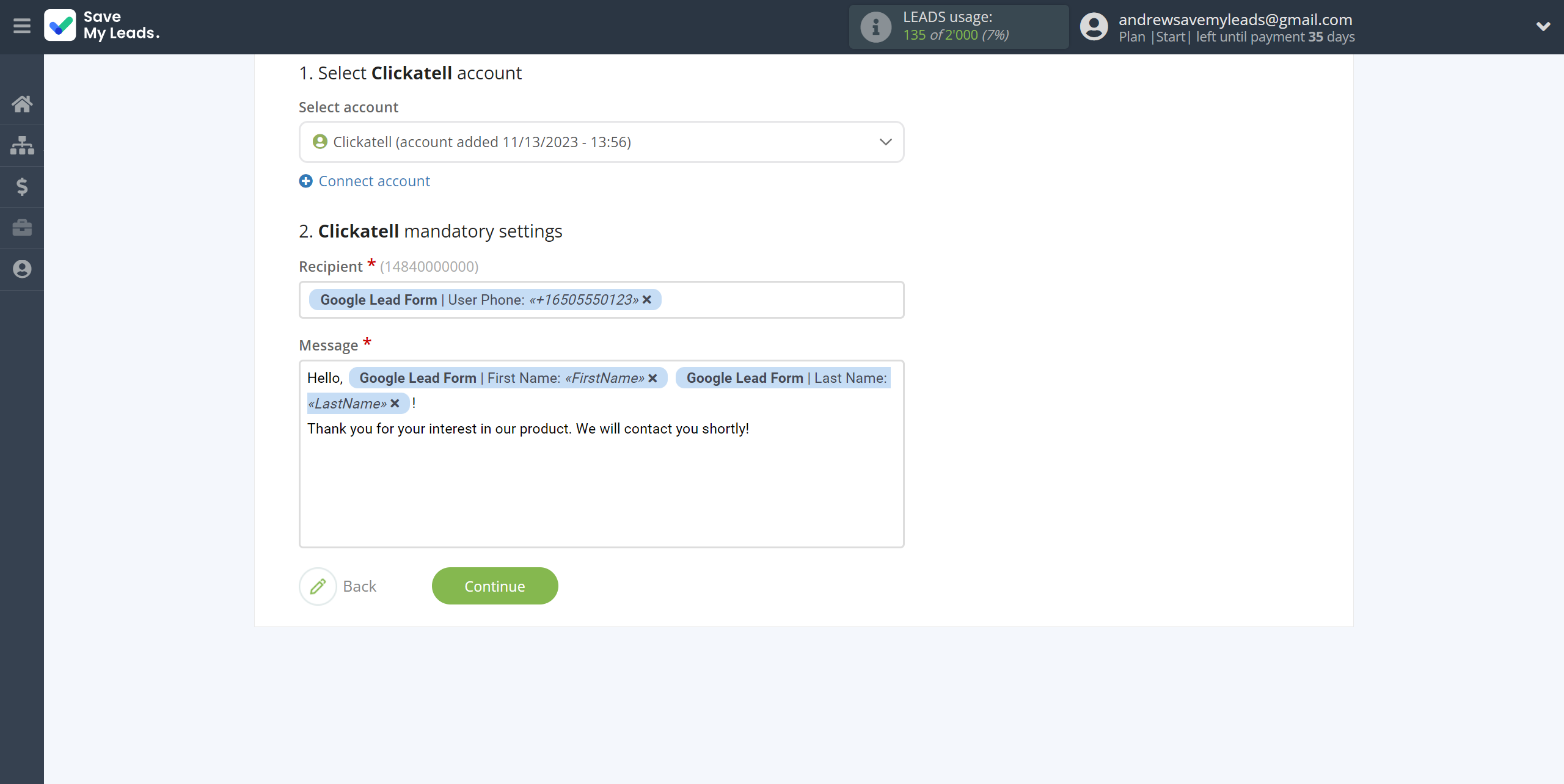Click the Connect account link

click(x=374, y=181)
